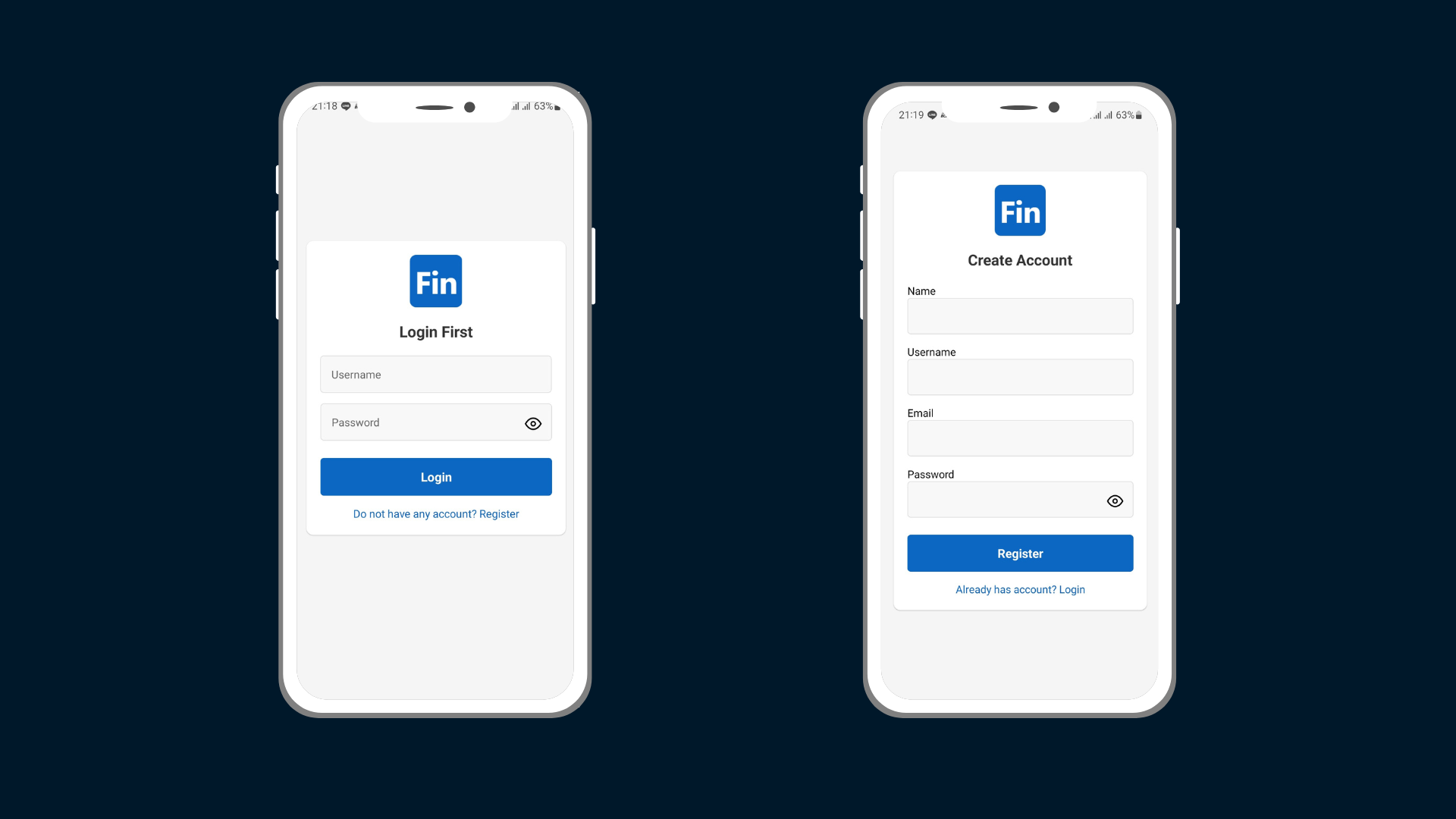Click the time display on right phone status bar
This screenshot has height=819, width=1456.
[910, 114]
